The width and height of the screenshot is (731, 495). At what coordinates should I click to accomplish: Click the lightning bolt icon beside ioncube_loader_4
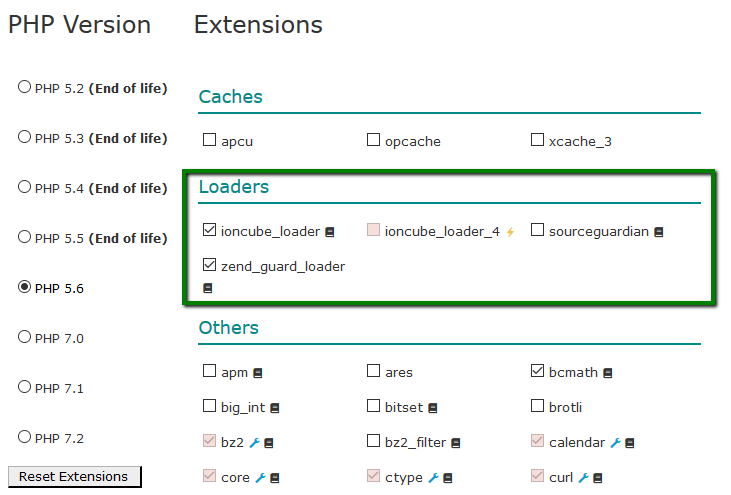(x=510, y=232)
